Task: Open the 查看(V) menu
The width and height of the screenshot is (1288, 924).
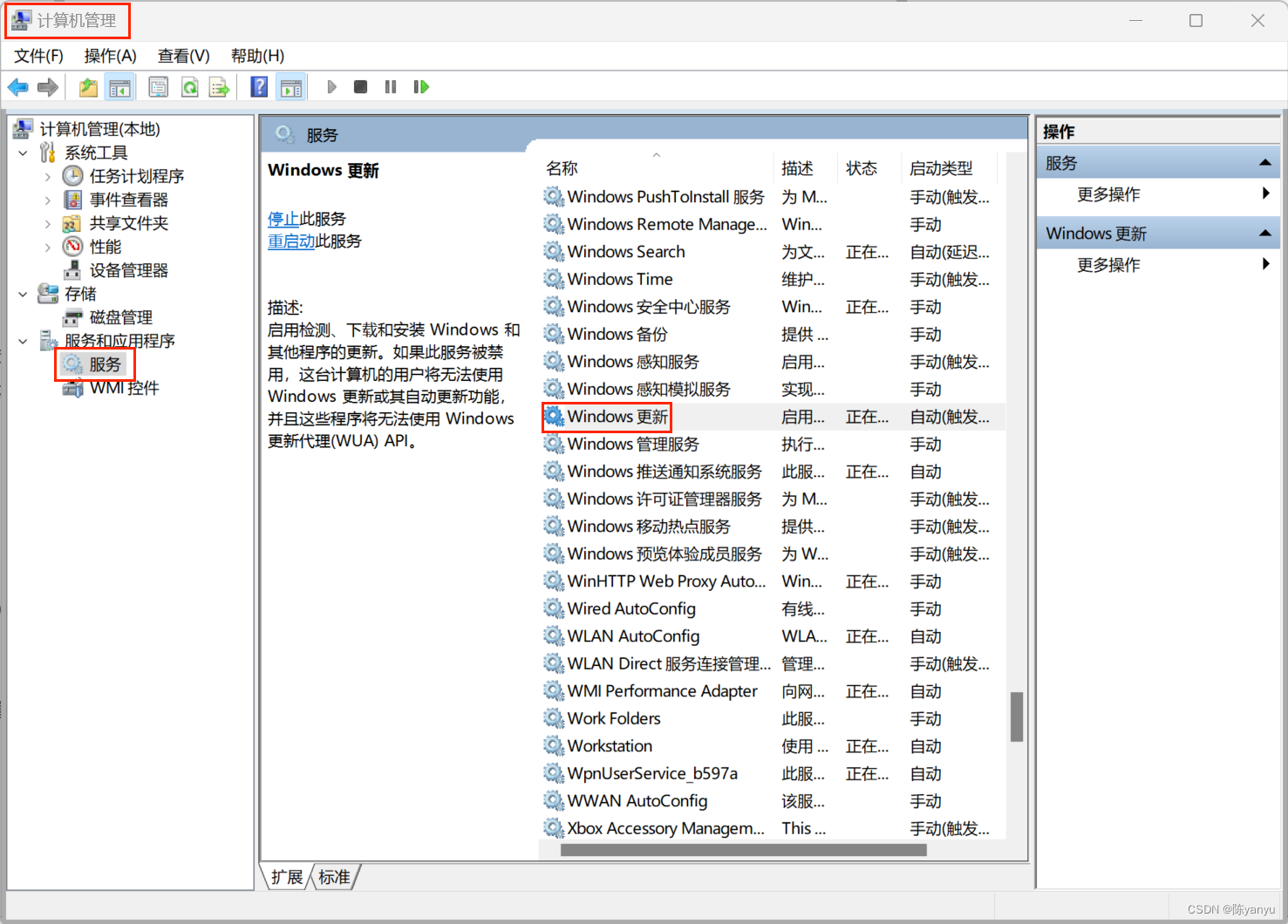Action: [x=183, y=56]
